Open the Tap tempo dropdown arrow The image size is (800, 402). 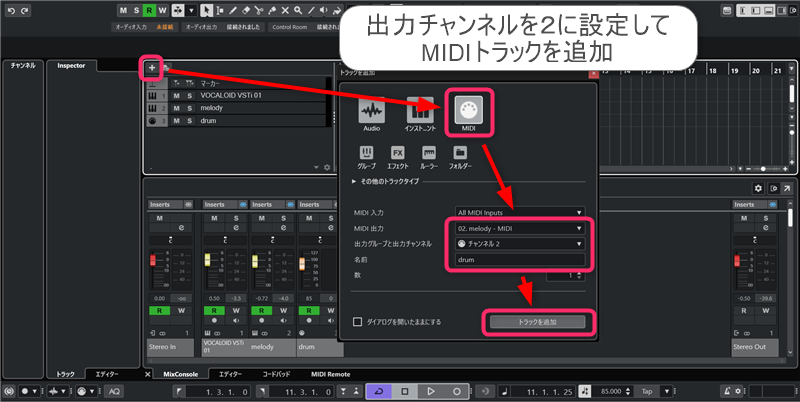pyautogui.click(x=667, y=391)
